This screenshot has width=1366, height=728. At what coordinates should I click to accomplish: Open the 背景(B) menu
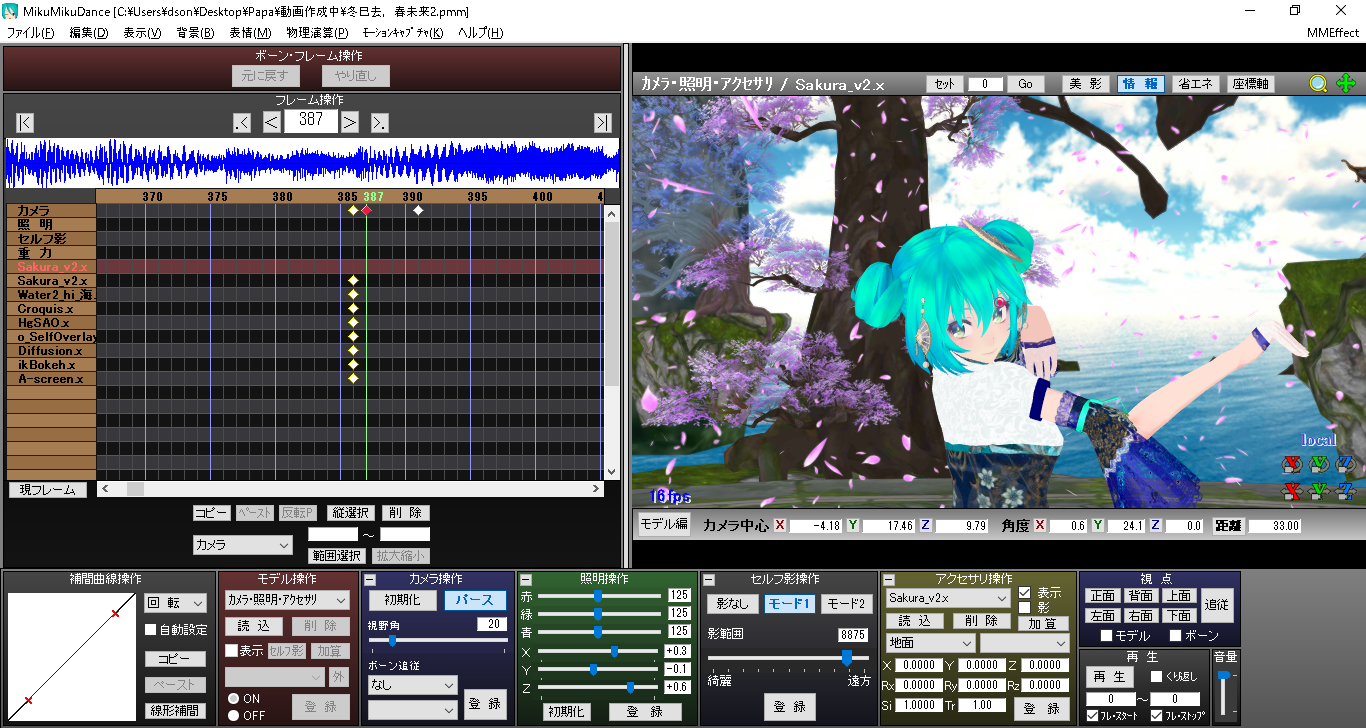coord(195,33)
